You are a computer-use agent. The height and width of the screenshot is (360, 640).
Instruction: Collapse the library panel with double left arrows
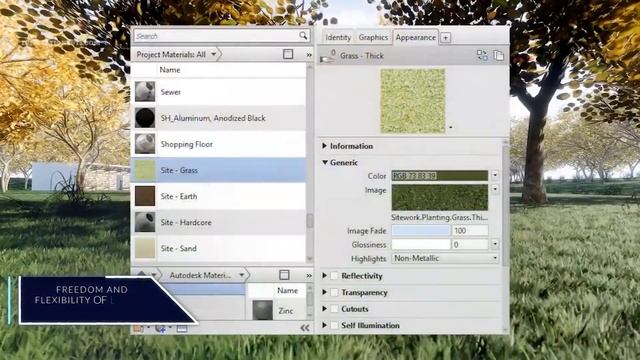coord(304,328)
